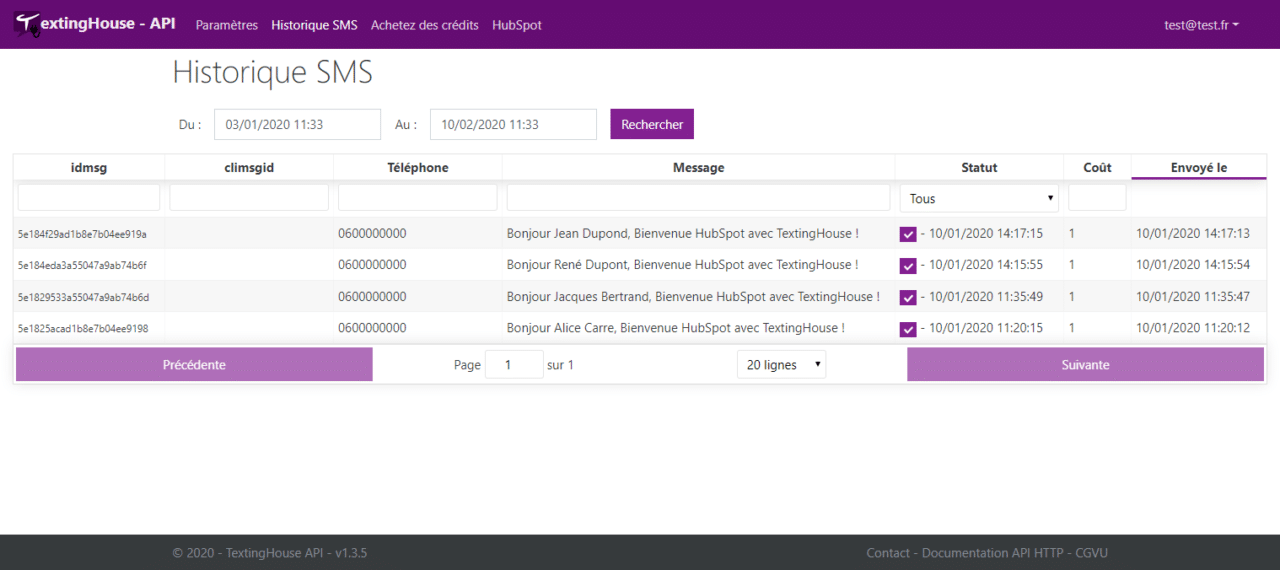This screenshot has height=570, width=1280.
Task: Sort by the Envoyé le column header
Action: (1198, 168)
